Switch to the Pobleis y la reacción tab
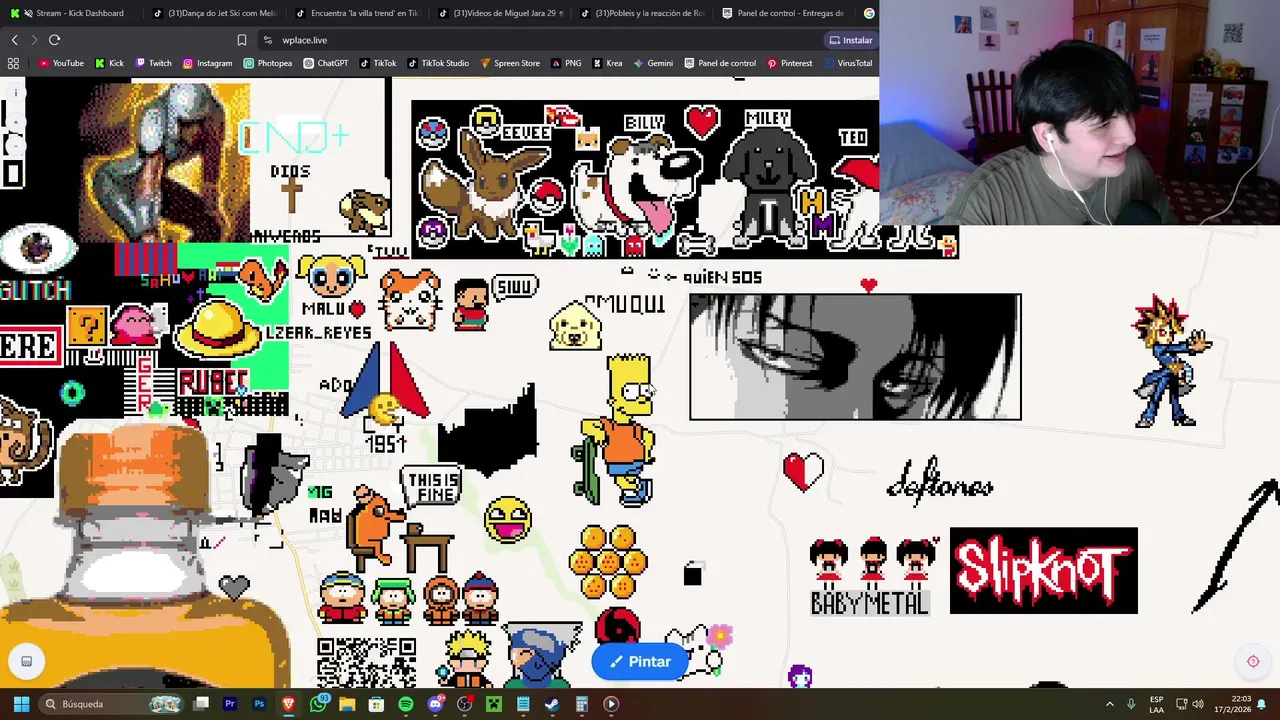 (641, 13)
